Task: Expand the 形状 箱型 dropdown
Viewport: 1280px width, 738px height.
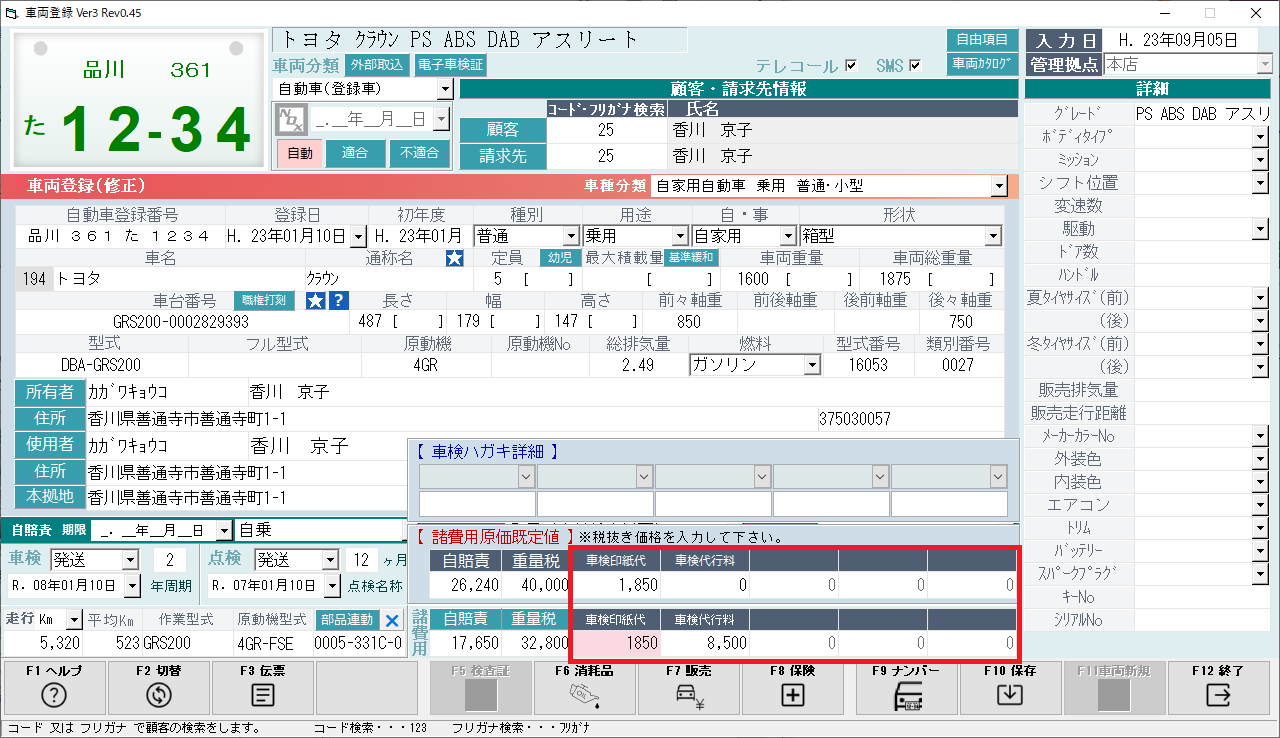Action: tap(992, 237)
